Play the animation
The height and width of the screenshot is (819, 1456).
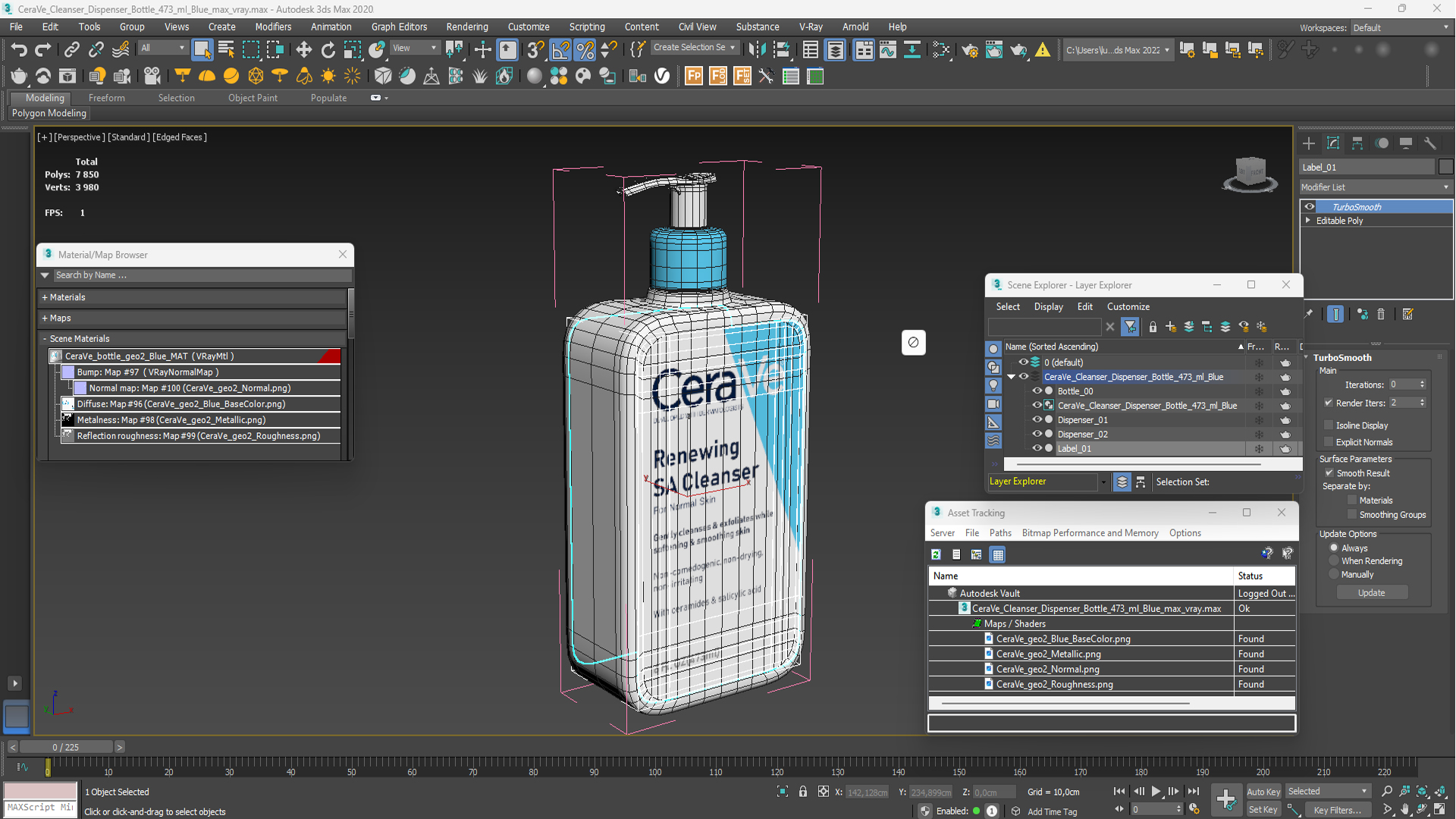[1156, 791]
